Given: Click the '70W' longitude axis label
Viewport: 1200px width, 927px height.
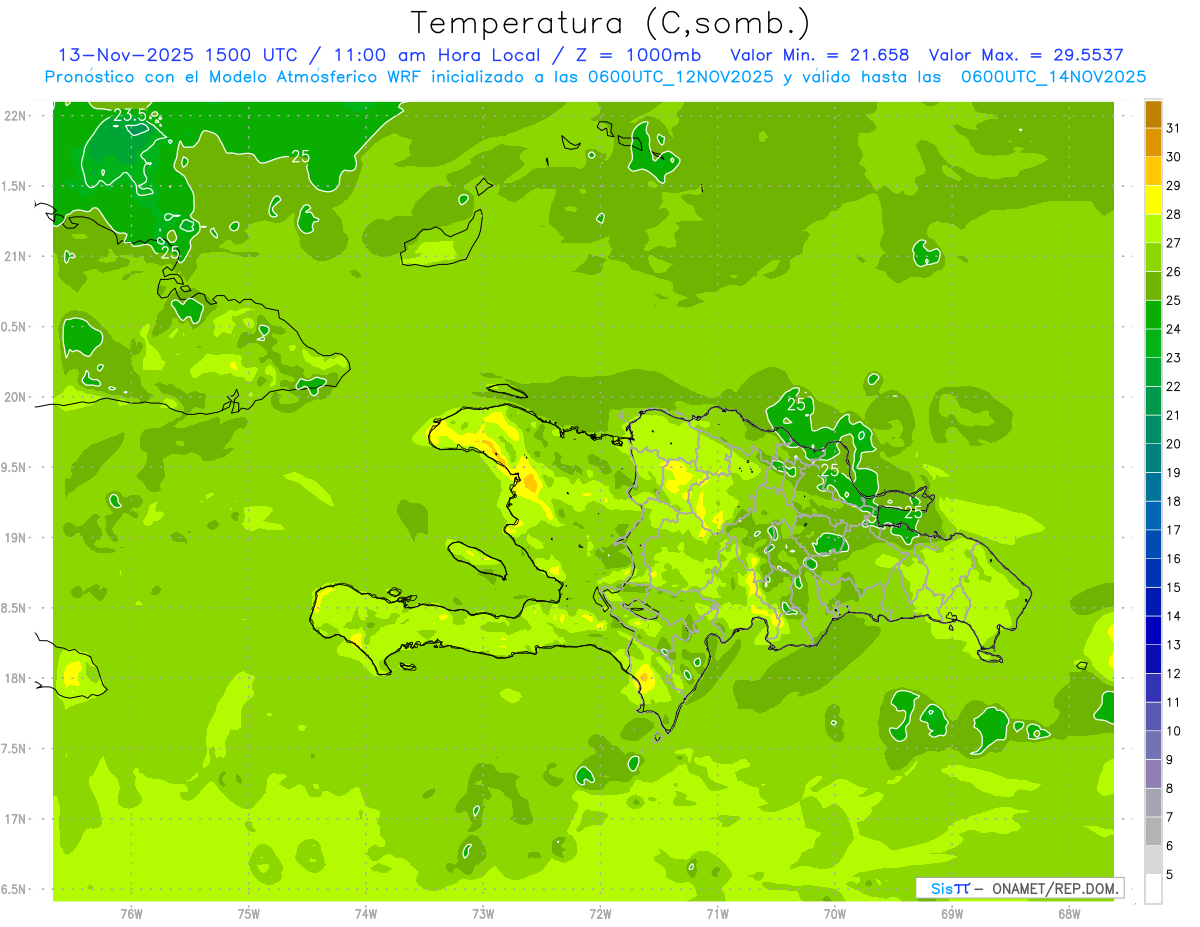Looking at the screenshot, I should (834, 913).
